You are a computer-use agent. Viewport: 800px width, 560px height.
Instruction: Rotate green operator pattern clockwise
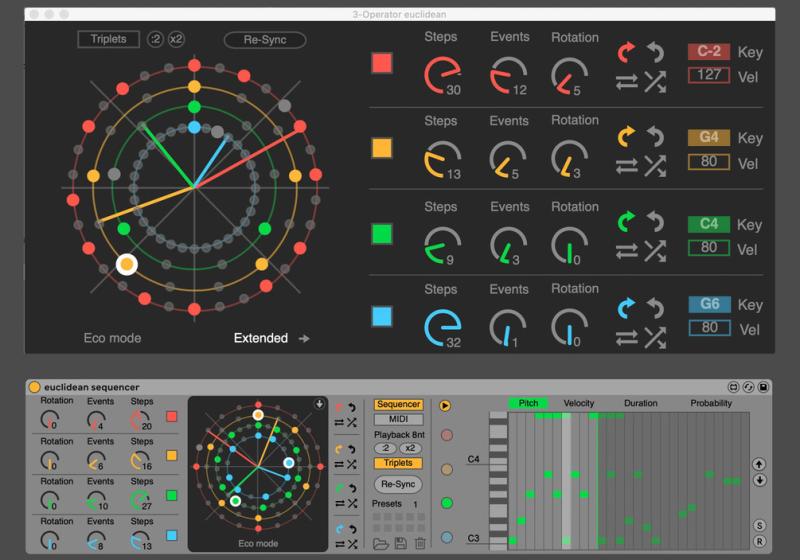pyautogui.click(x=627, y=221)
